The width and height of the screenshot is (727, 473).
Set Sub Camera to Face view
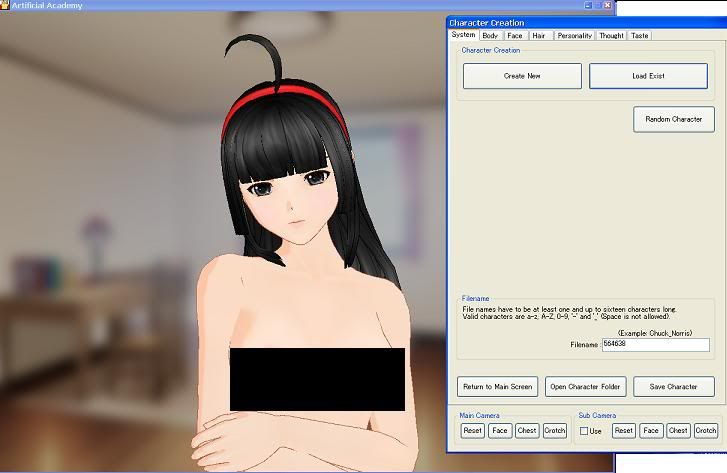coord(651,431)
